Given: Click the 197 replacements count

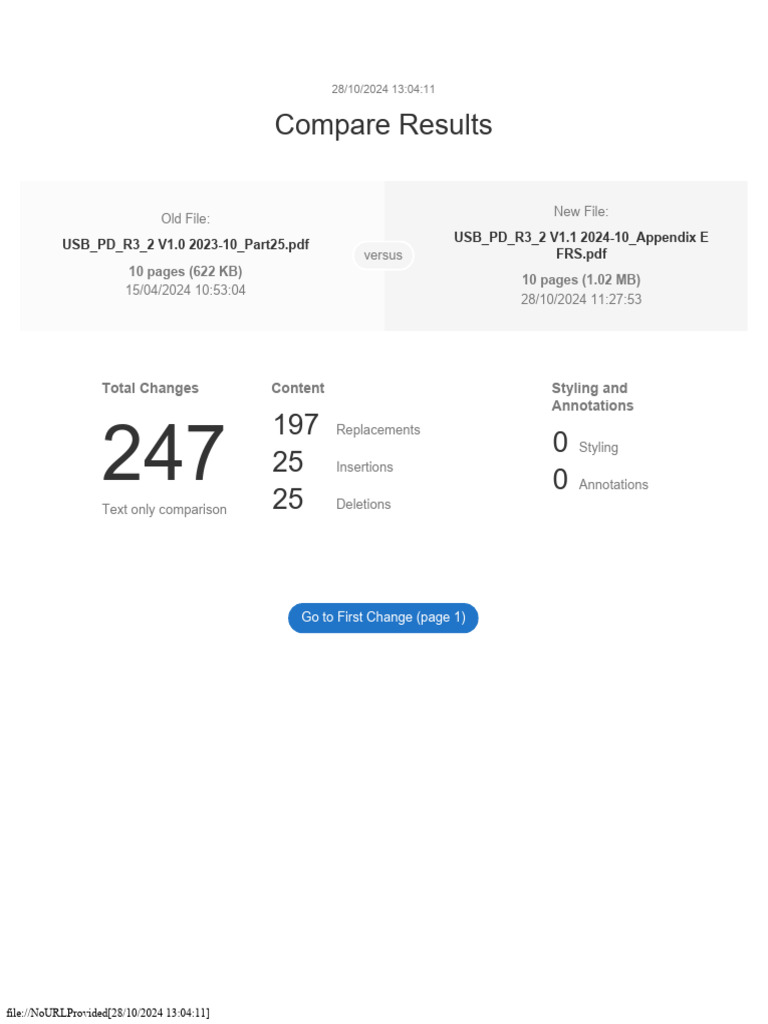Looking at the screenshot, I should tap(295, 425).
